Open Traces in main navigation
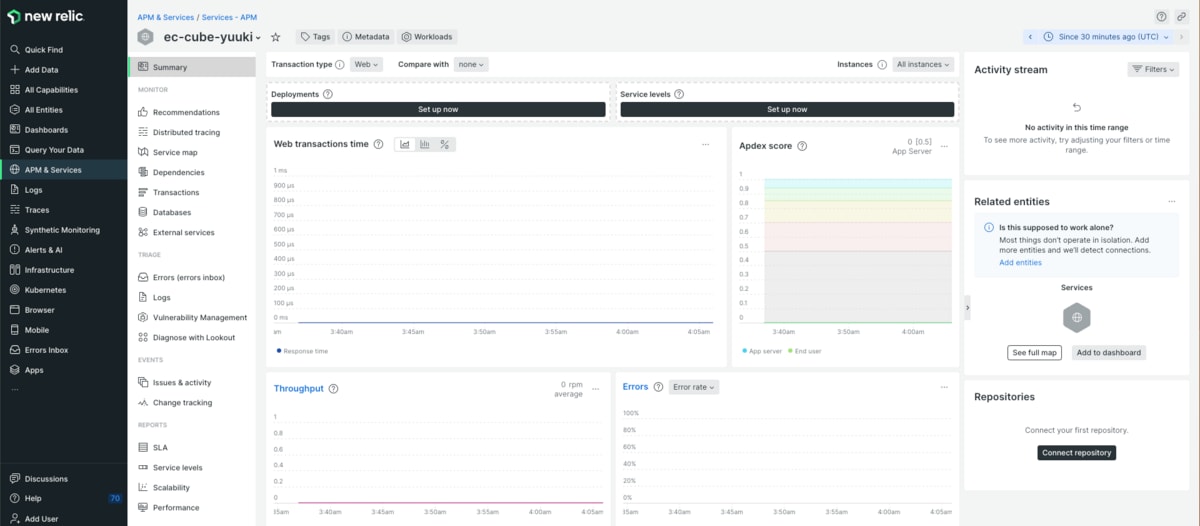 (36, 210)
